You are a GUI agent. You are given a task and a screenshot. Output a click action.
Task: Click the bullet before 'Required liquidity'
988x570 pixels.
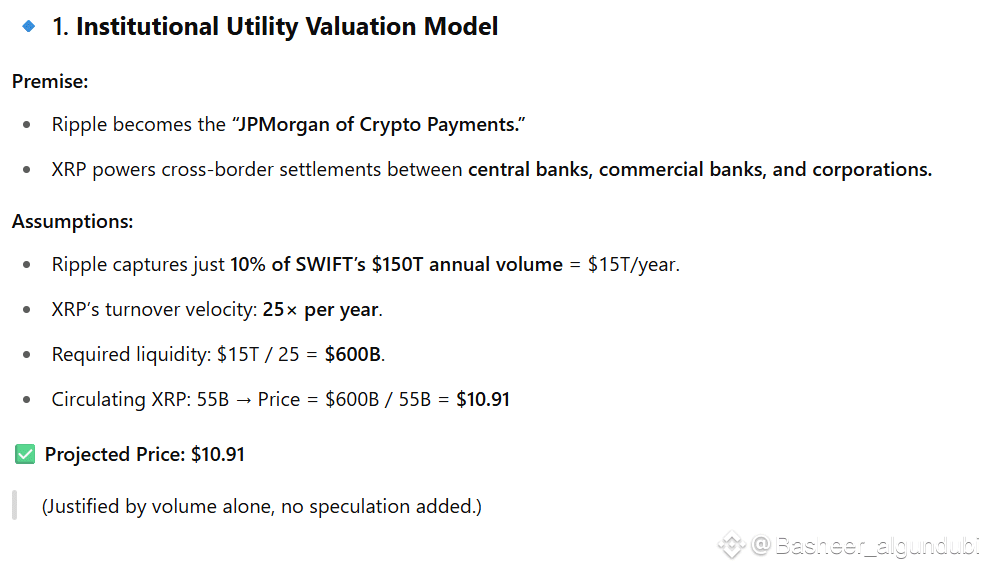tap(28, 355)
